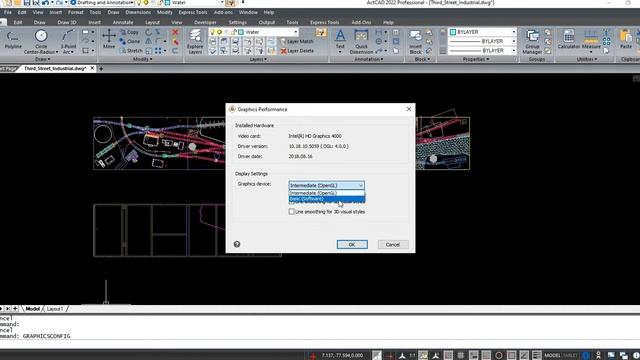Click Insert Block
This screenshot has width=640, height=360.
click(x=416, y=42)
